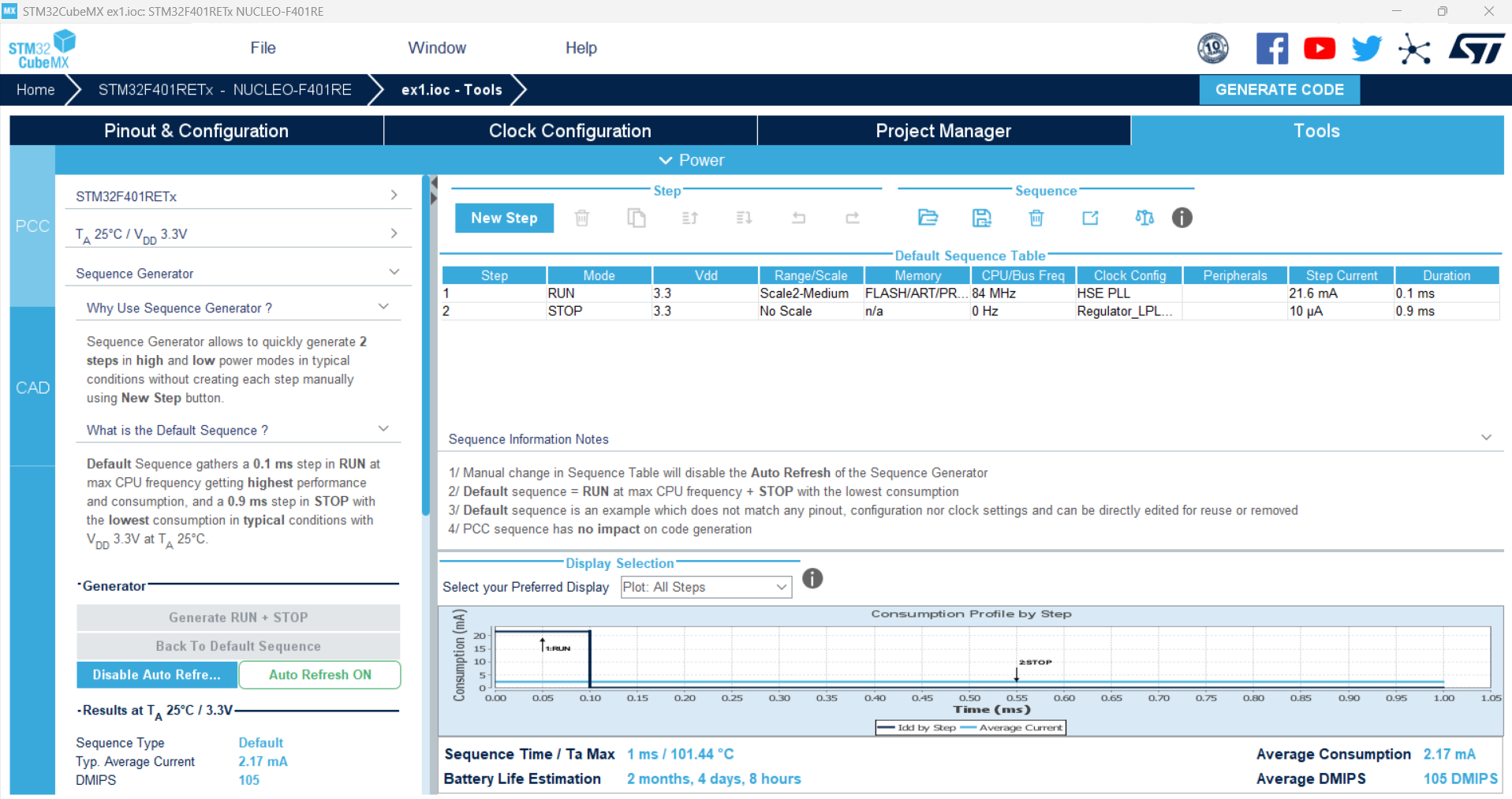Click the GENERATE CODE button
1512x799 pixels.
(x=1279, y=90)
